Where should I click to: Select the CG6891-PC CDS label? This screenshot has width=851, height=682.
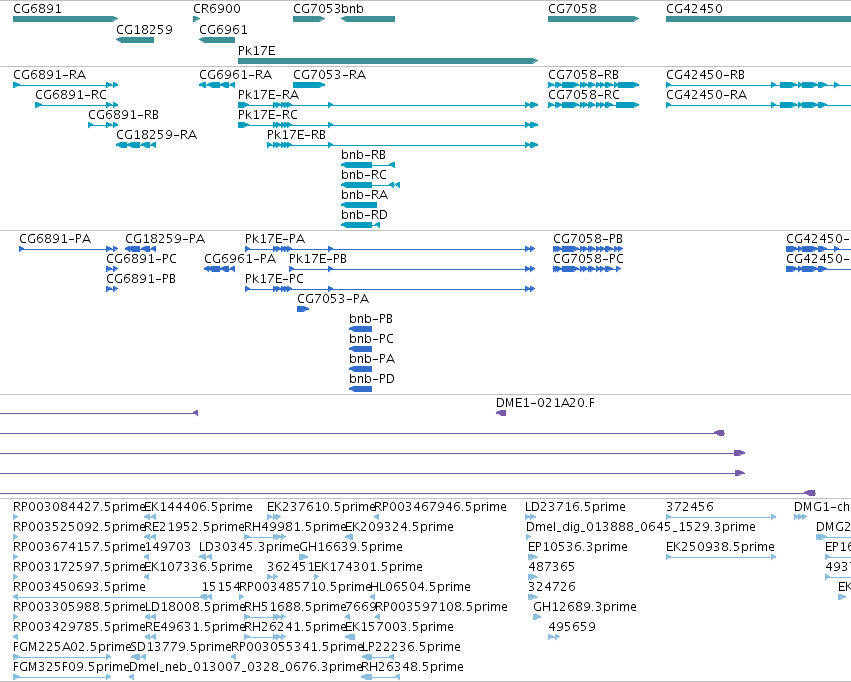141,259
